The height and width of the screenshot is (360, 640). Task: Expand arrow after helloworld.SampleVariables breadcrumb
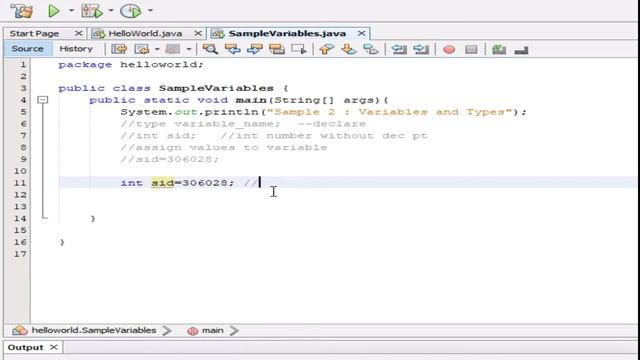click(167, 330)
